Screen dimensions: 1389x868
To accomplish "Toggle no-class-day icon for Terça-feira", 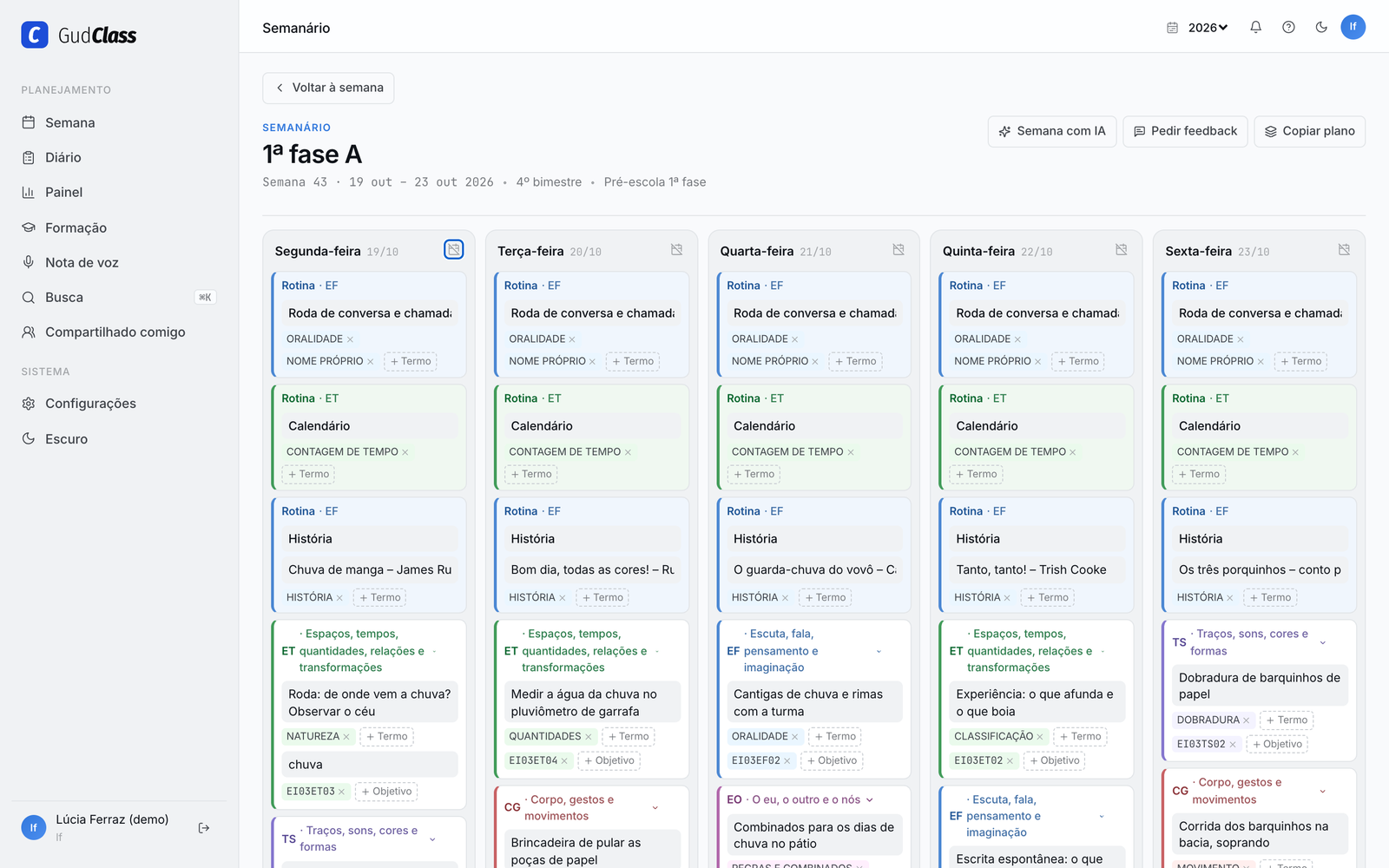I will [x=676, y=250].
